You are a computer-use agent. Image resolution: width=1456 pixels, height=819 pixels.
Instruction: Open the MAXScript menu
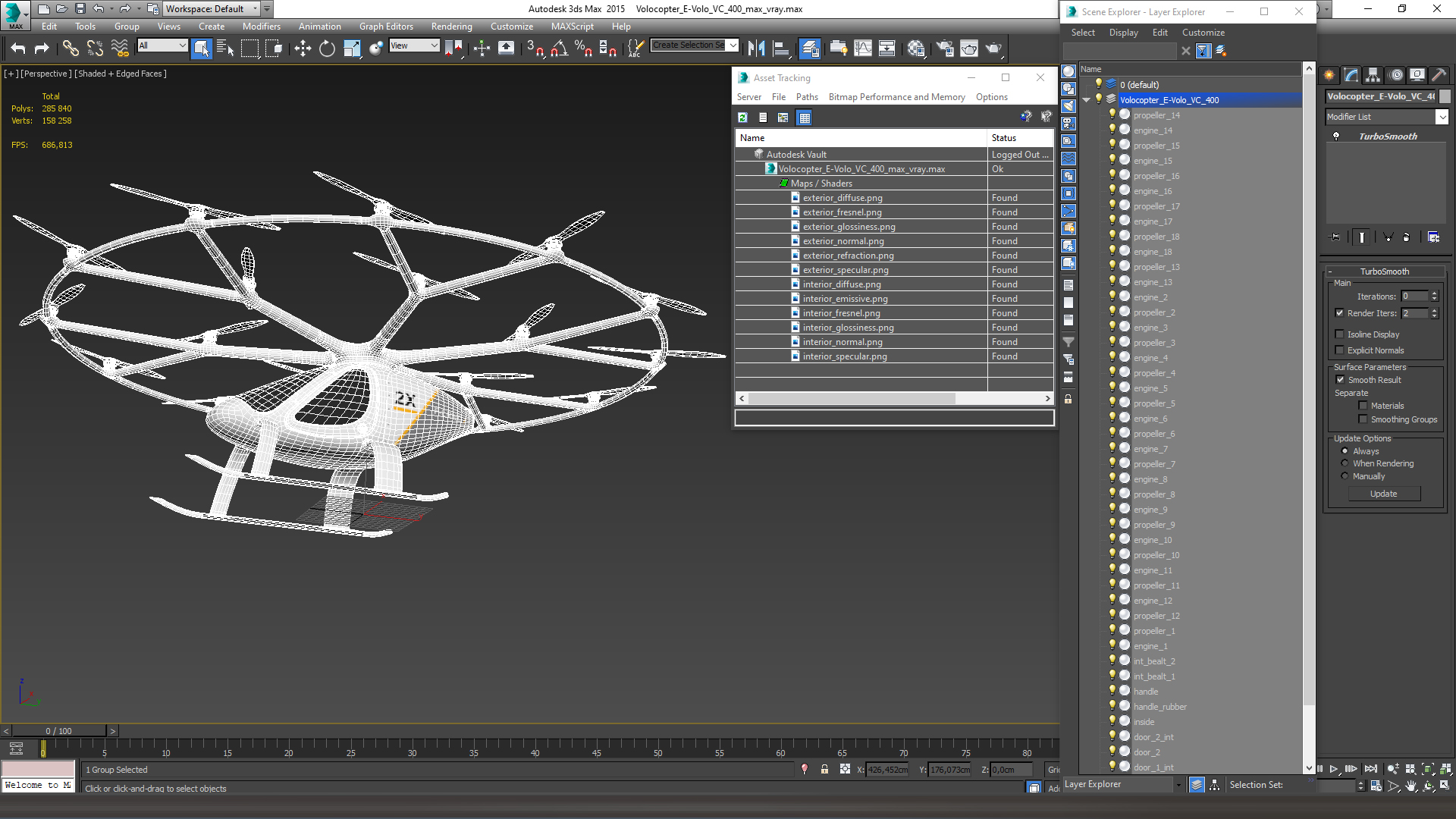(573, 27)
